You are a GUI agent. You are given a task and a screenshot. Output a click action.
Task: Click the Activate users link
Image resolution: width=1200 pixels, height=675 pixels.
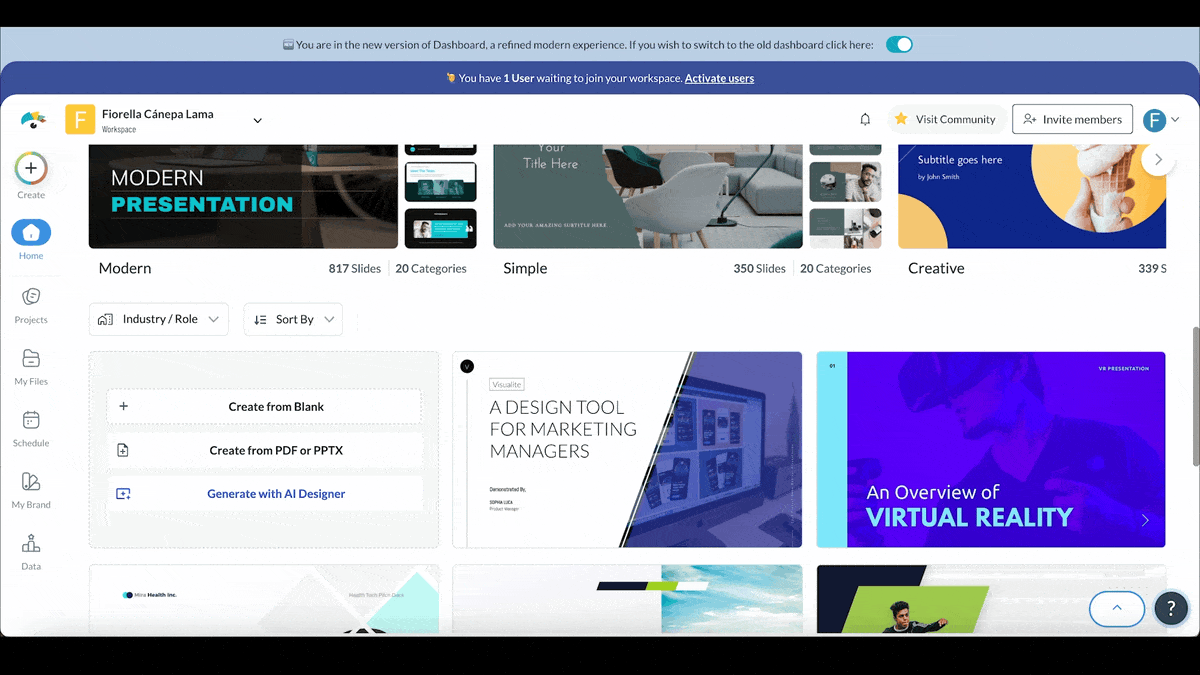719,78
